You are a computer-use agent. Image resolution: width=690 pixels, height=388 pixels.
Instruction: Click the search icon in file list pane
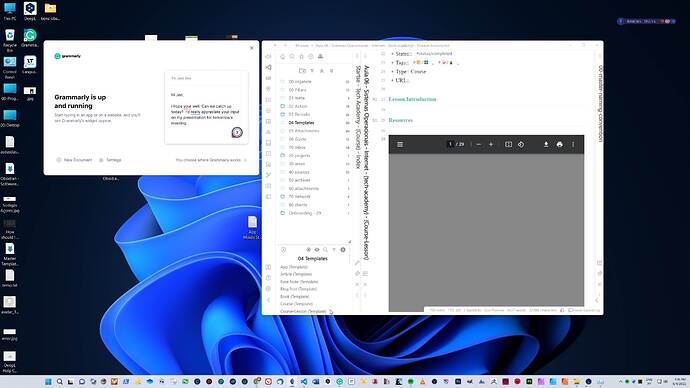point(326,250)
